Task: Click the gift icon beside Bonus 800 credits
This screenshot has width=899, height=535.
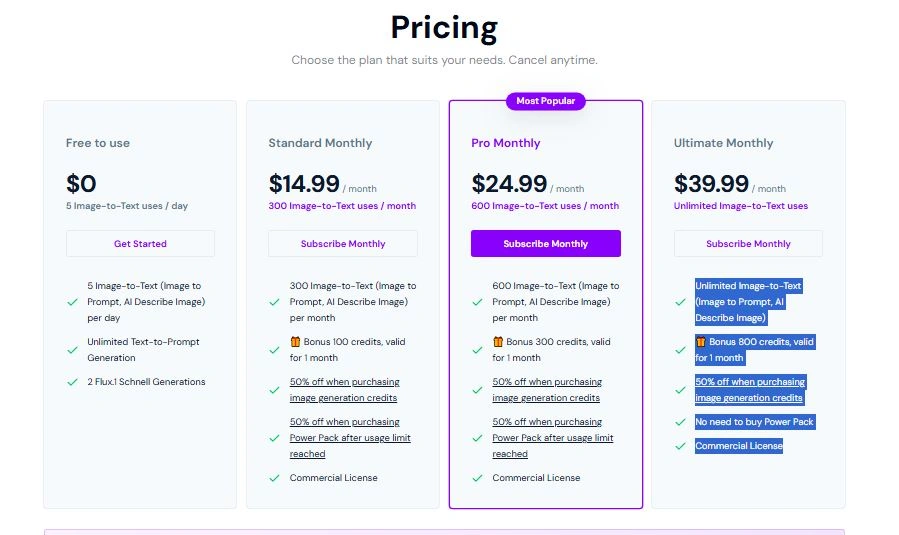Action: 701,342
